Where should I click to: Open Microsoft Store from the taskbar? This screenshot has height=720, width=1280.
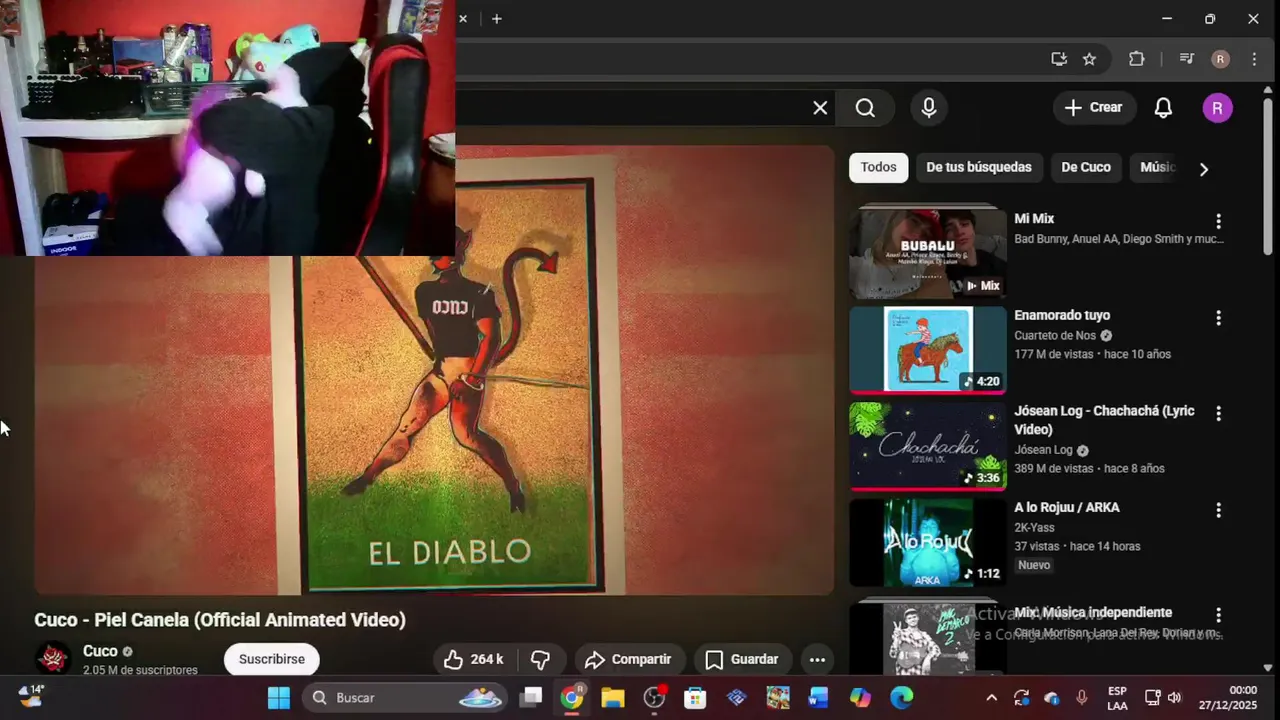click(x=695, y=698)
